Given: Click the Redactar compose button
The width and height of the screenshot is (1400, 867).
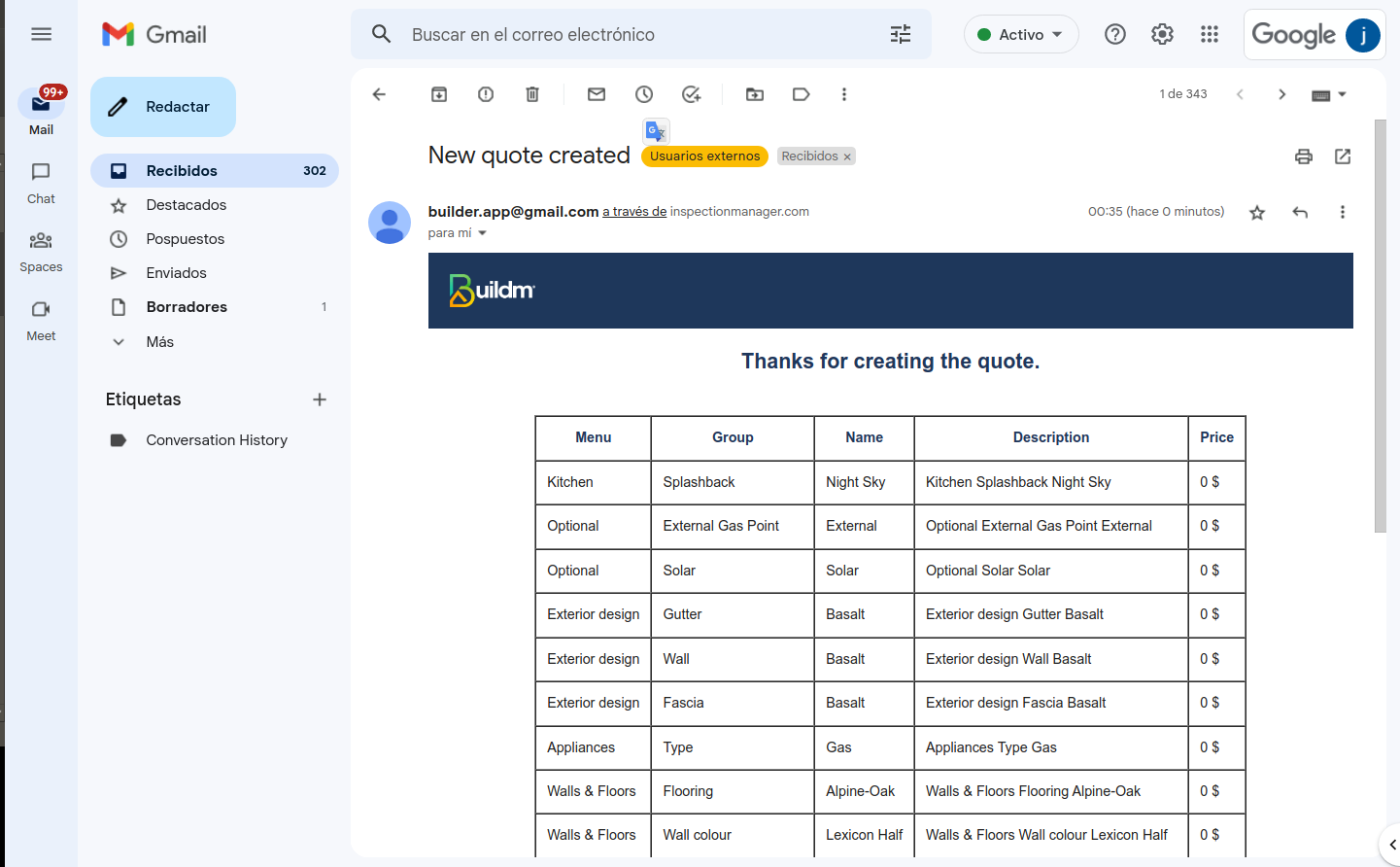Looking at the screenshot, I should 163,107.
